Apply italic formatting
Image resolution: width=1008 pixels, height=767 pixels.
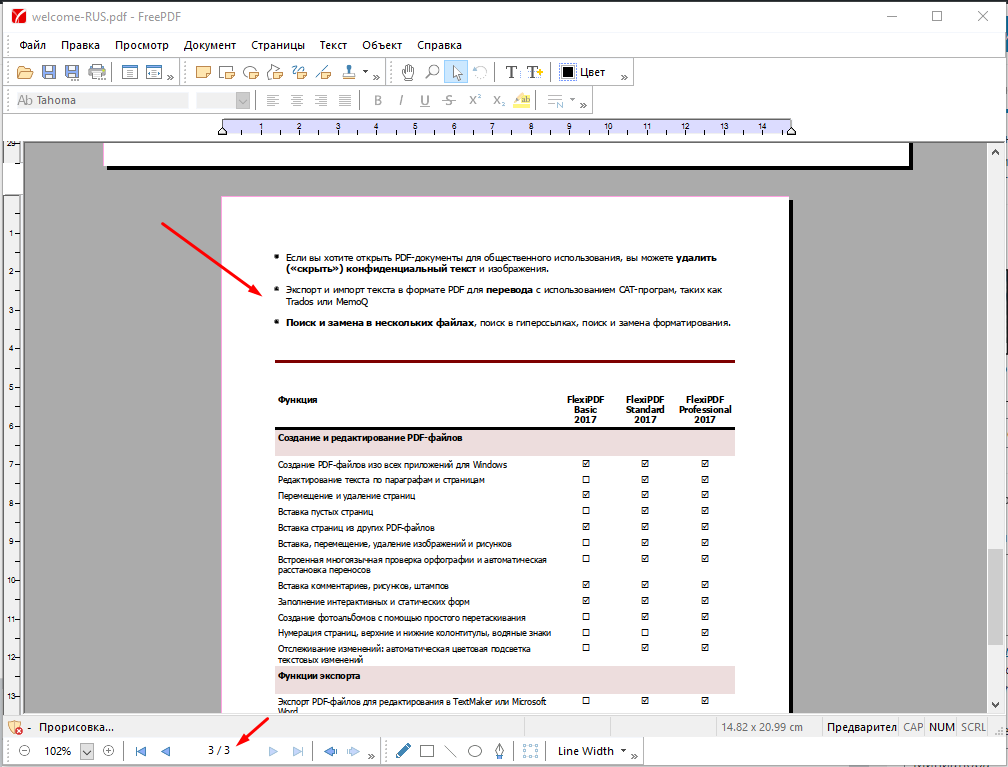(401, 100)
